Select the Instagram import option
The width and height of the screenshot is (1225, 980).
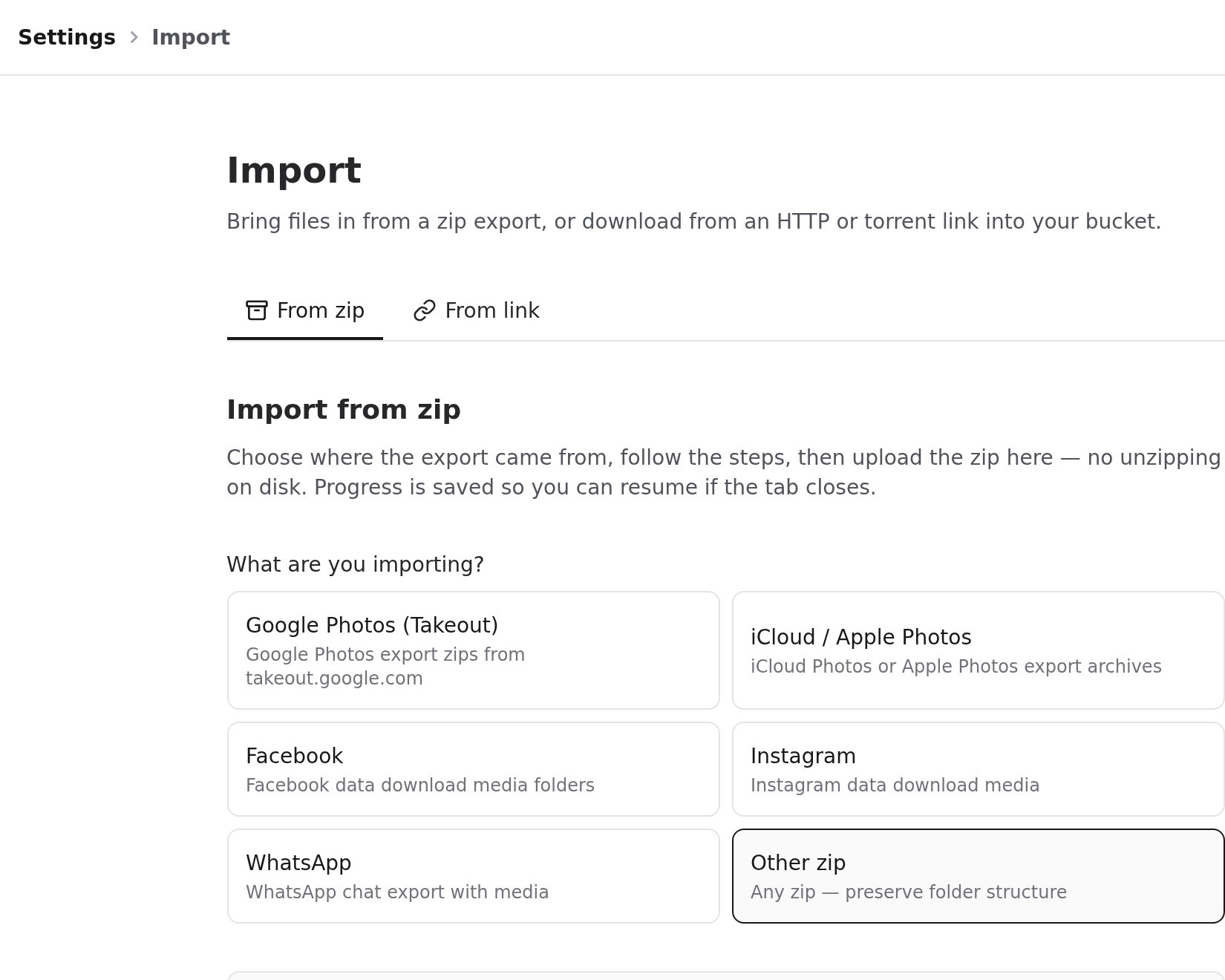point(978,769)
